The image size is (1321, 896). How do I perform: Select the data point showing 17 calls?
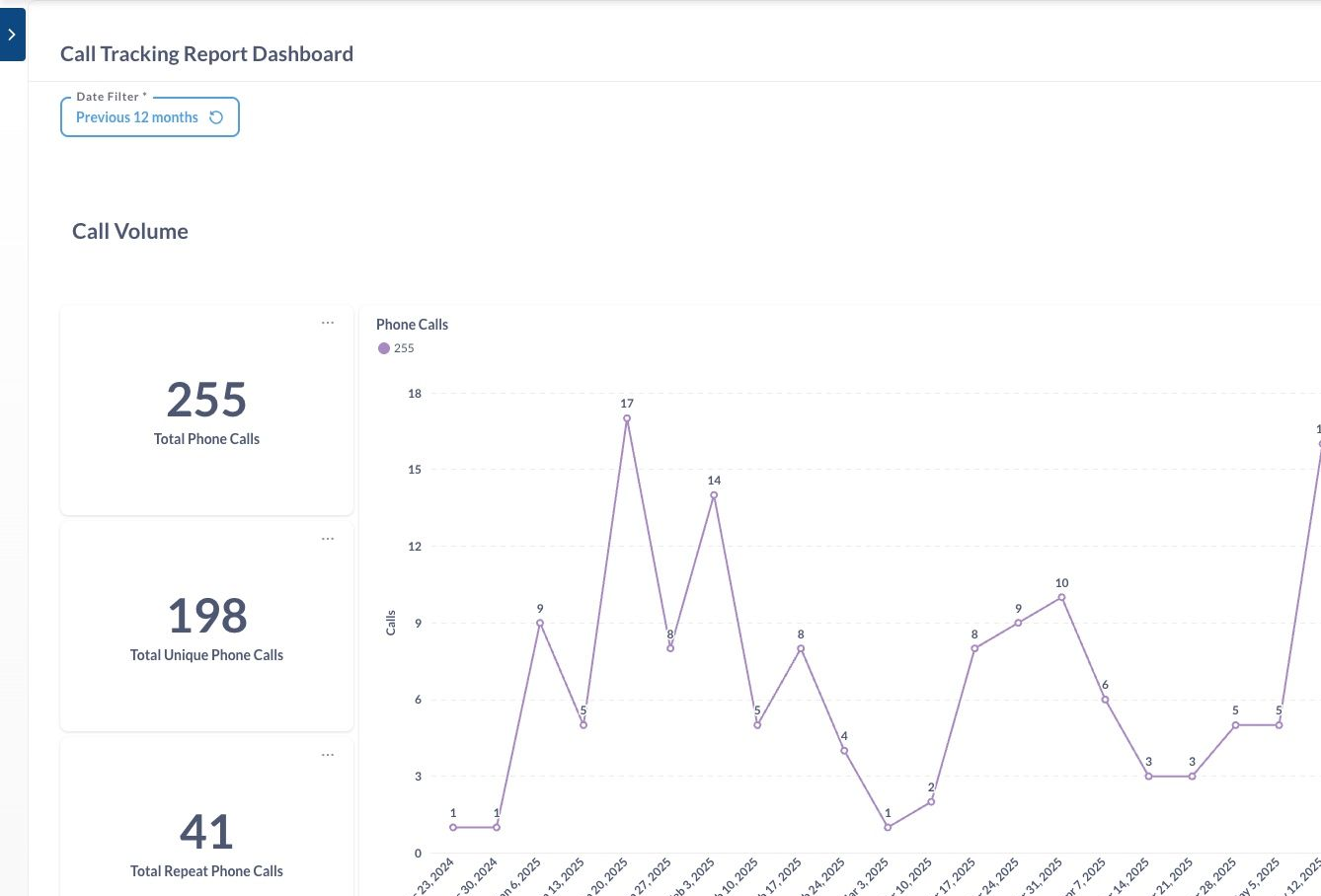[626, 418]
